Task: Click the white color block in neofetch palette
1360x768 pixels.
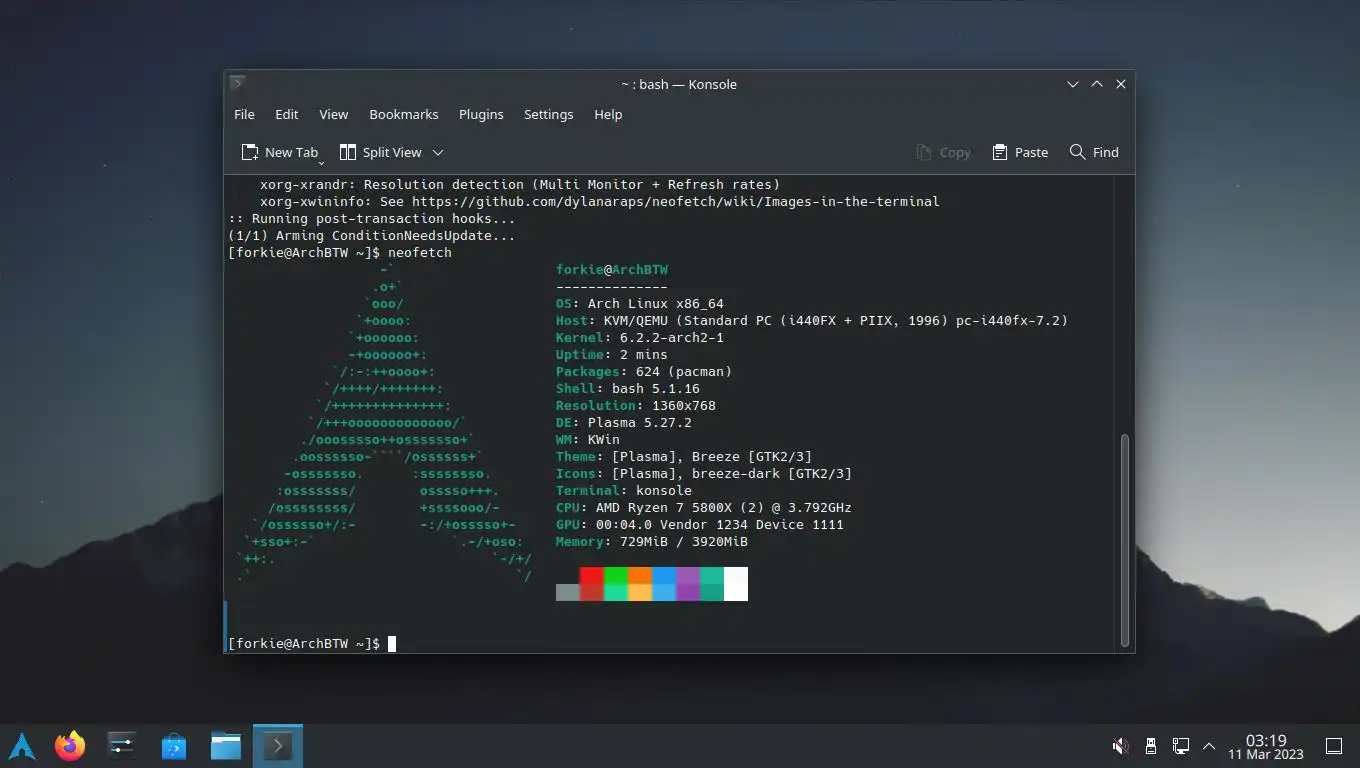Action: click(x=736, y=584)
